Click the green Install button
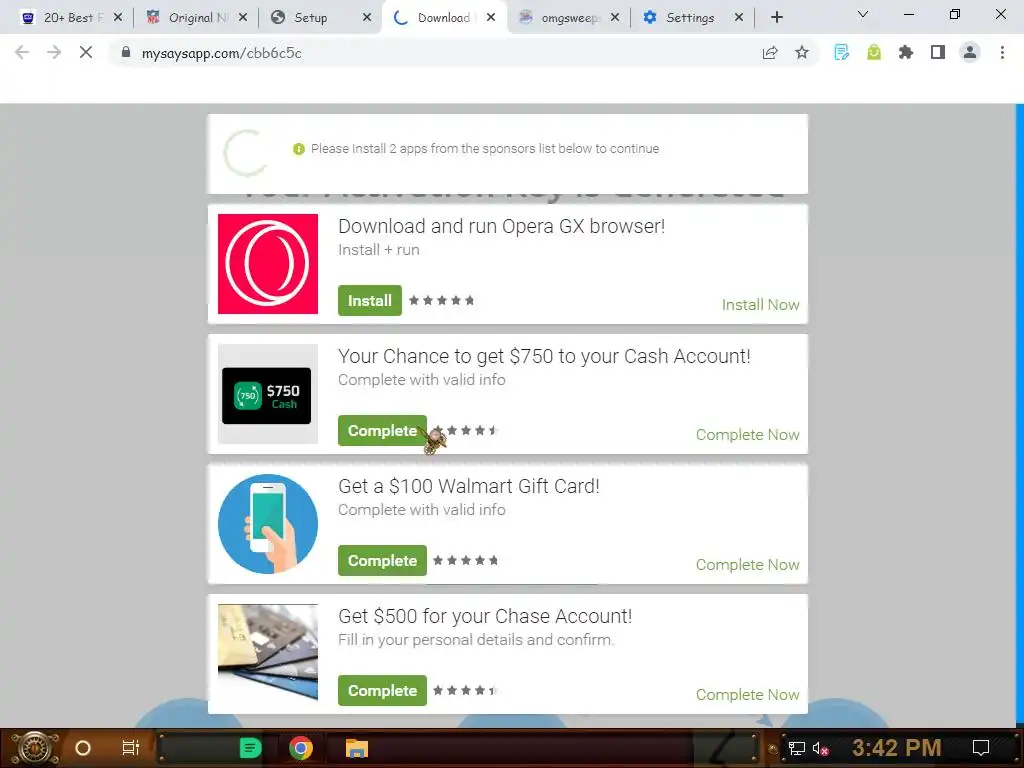The height and width of the screenshot is (768, 1024). 370,300
